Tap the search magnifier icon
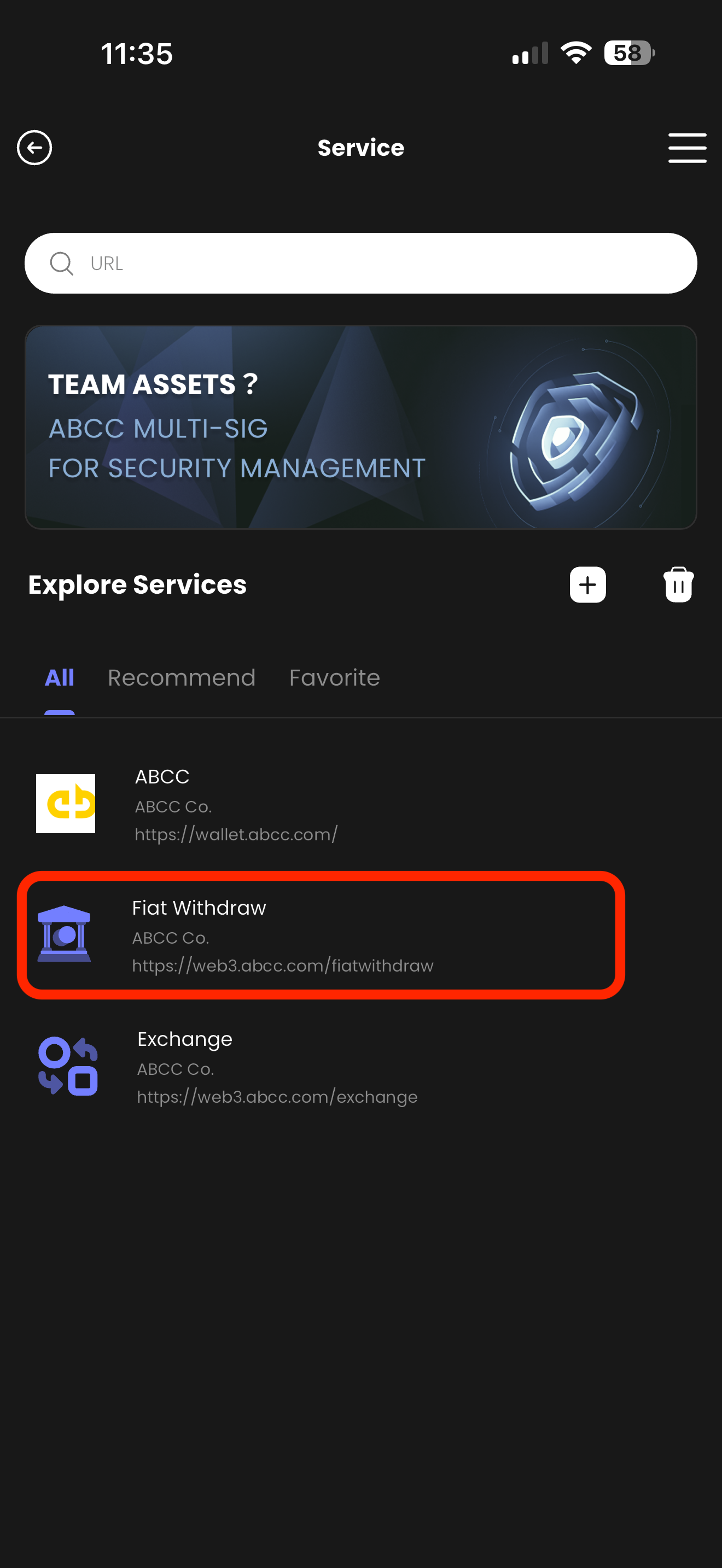The image size is (722, 1568). (61, 264)
